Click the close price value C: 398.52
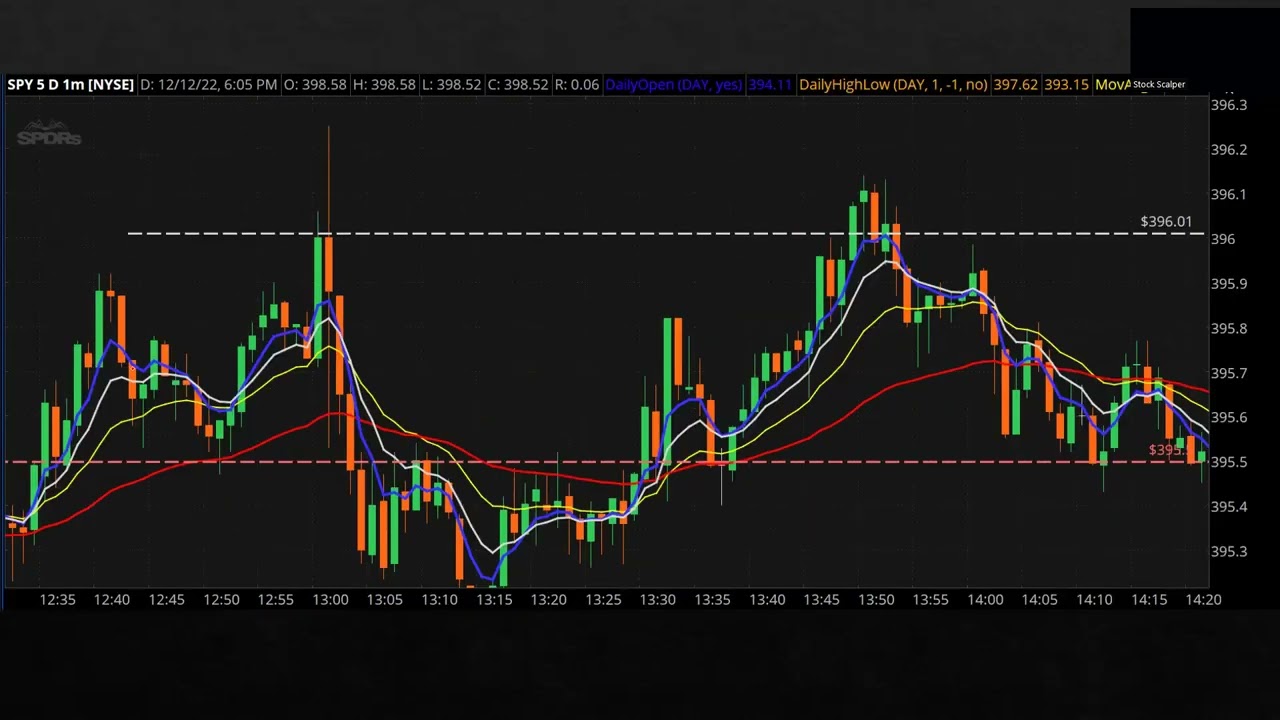 [517, 85]
